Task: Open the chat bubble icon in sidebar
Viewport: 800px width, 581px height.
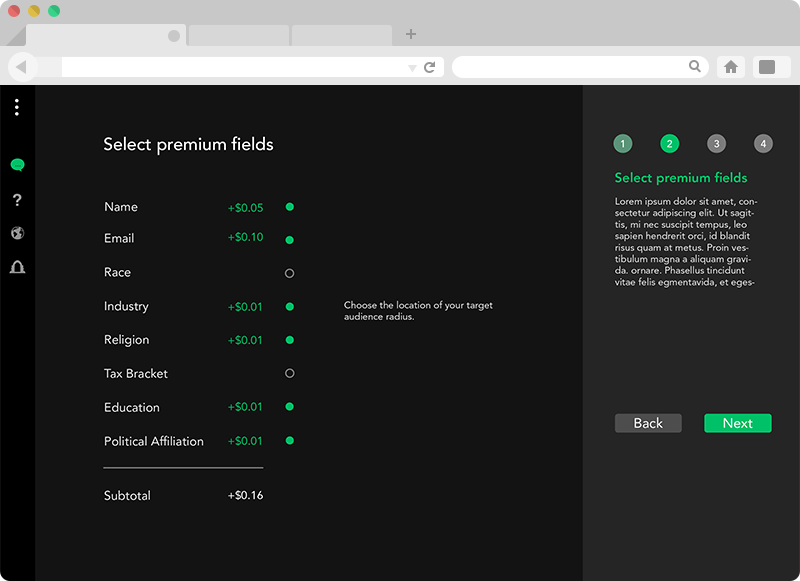Action: pyautogui.click(x=17, y=165)
